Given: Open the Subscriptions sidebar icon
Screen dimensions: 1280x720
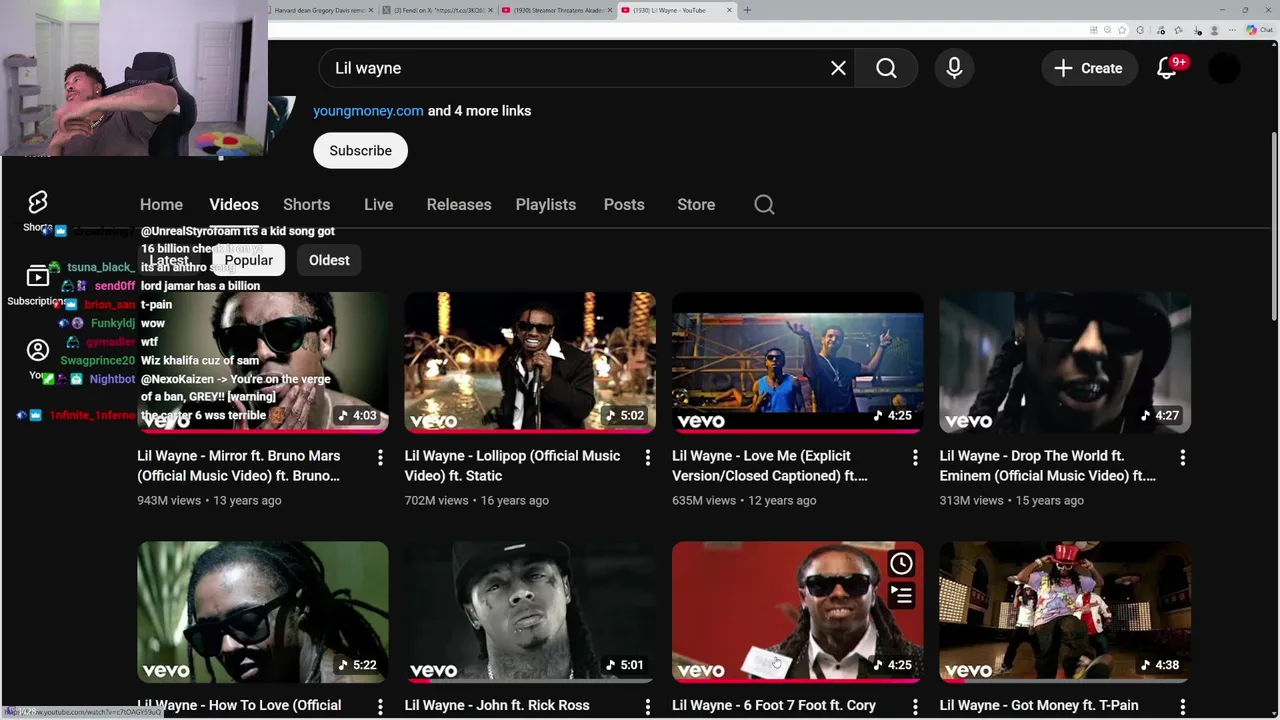Looking at the screenshot, I should pos(38,276).
